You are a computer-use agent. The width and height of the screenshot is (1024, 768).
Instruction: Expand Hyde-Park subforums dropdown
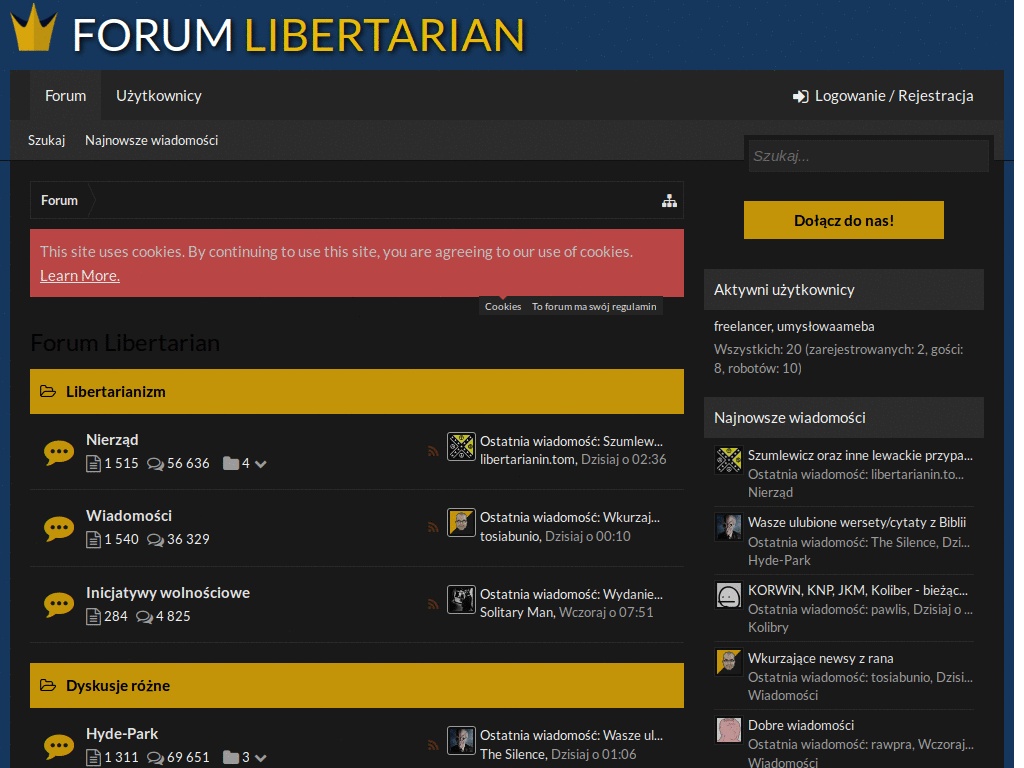[261, 758]
